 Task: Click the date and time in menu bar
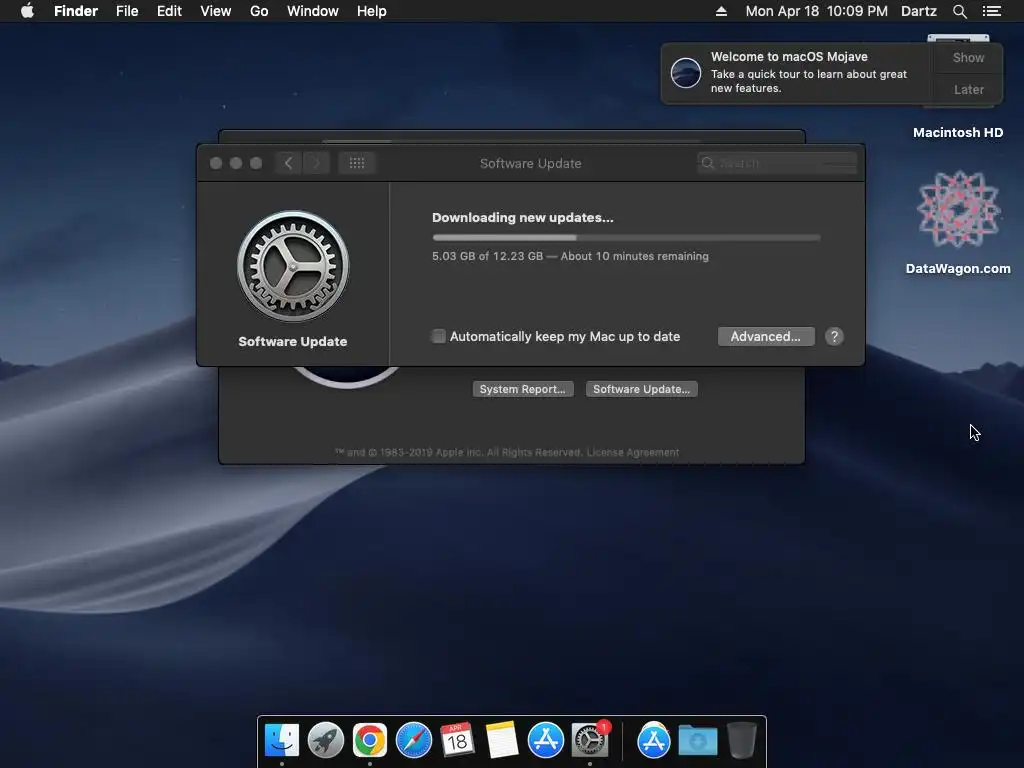816,11
